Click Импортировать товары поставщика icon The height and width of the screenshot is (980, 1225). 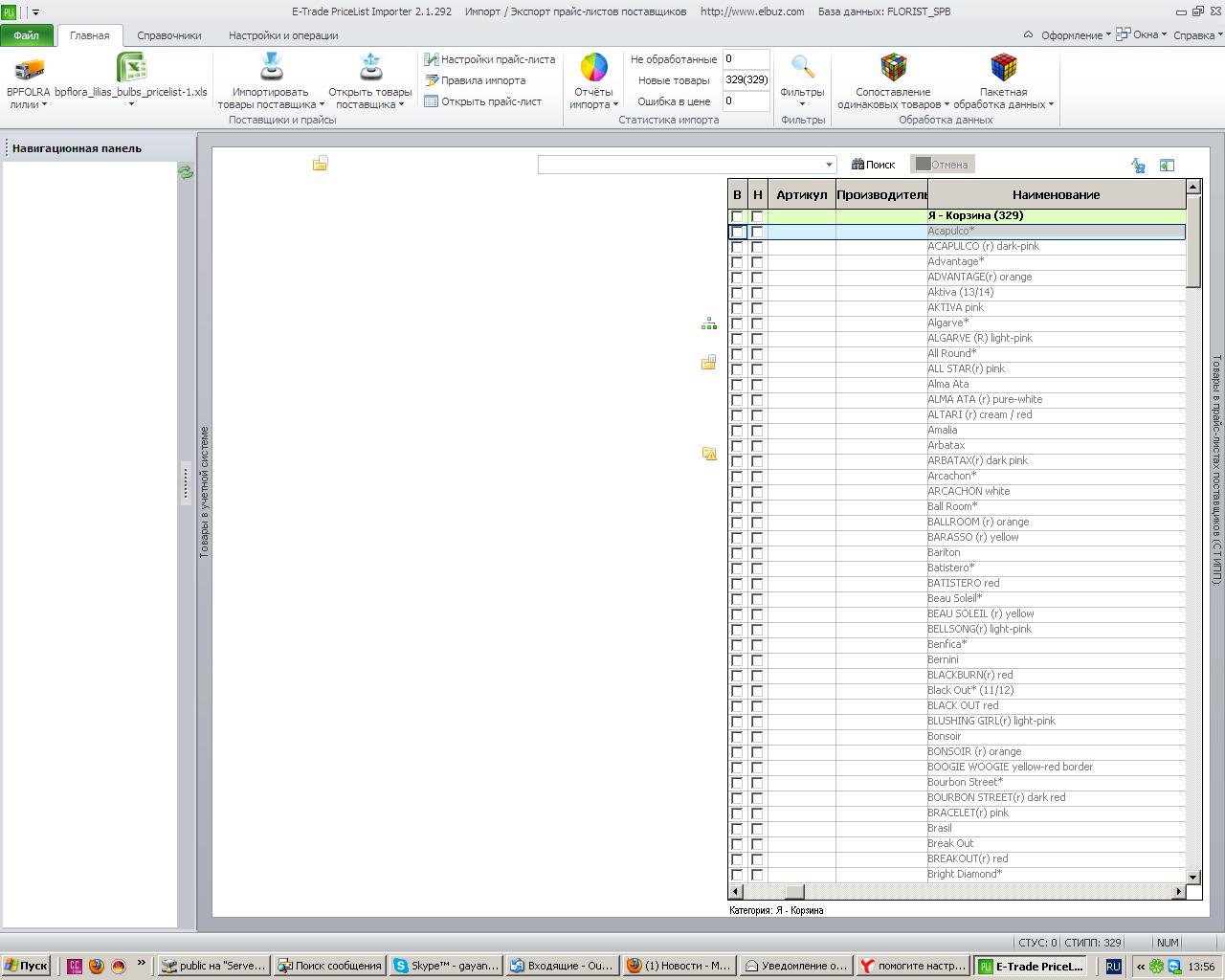271,67
